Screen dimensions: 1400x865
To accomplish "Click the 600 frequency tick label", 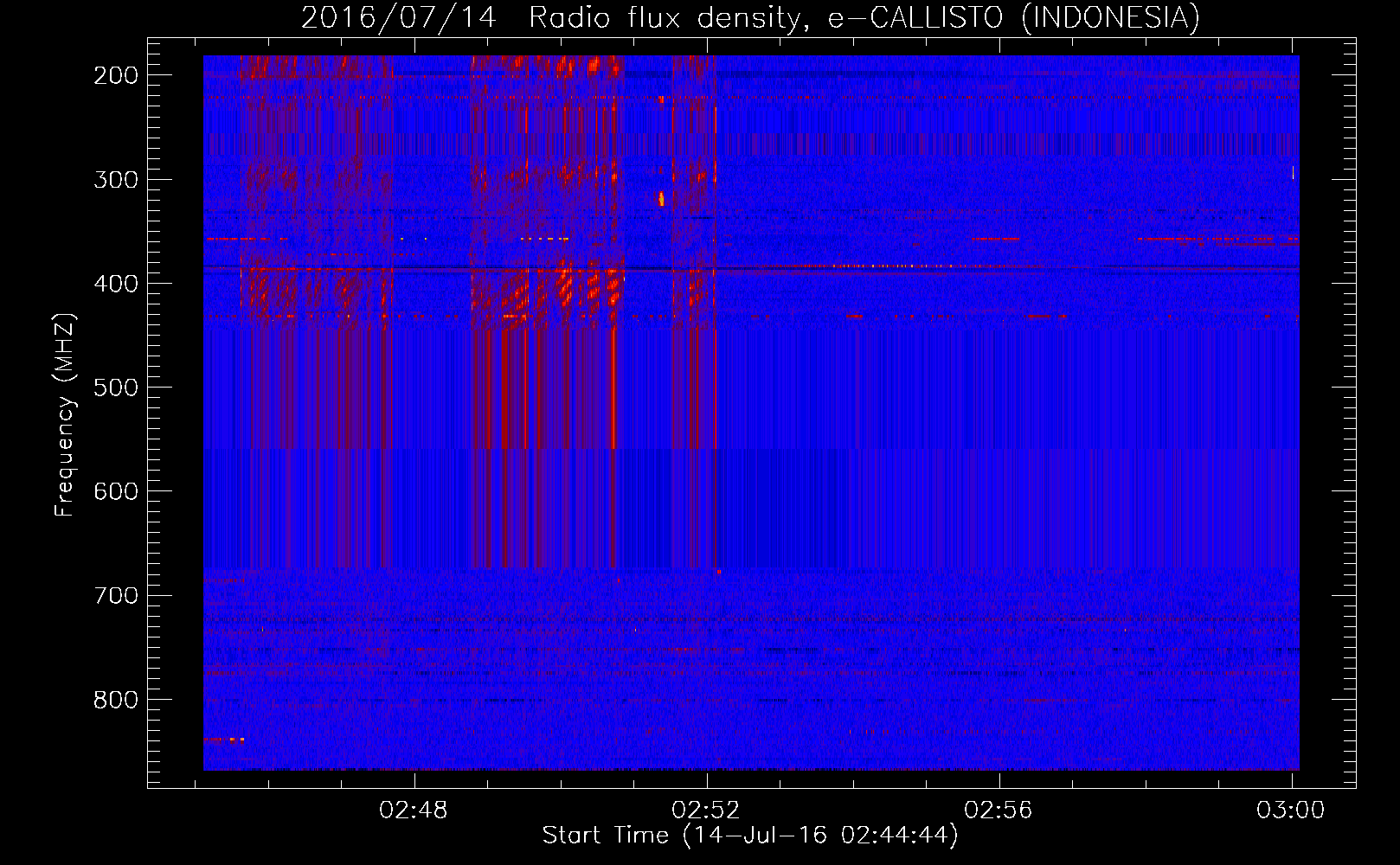I will (x=116, y=491).
